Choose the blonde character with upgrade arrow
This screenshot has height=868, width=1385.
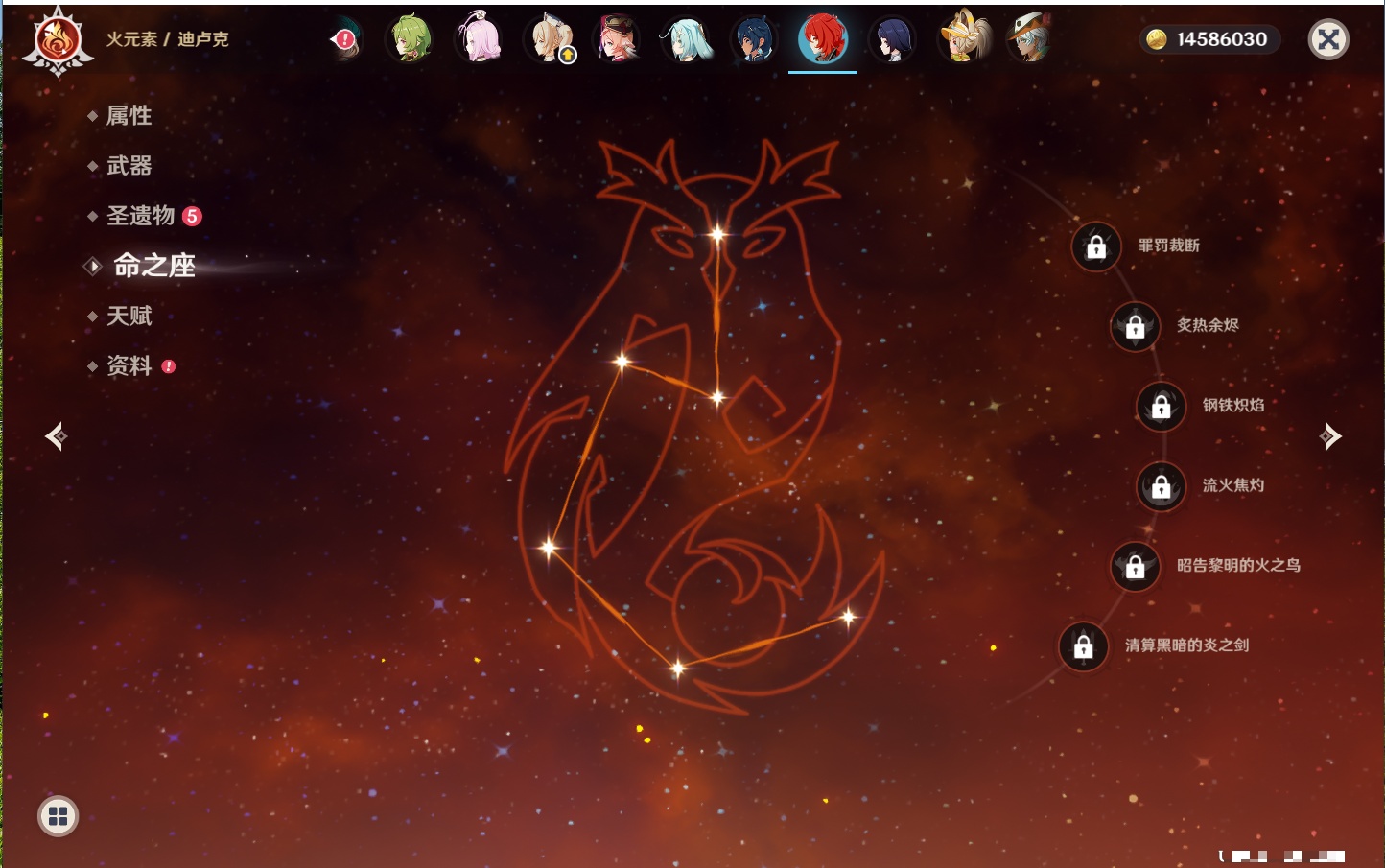[551, 39]
